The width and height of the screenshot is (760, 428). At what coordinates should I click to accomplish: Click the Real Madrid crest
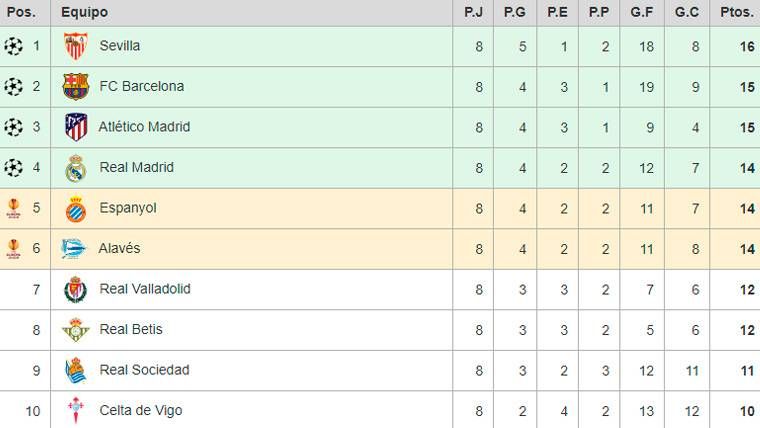tap(75, 168)
